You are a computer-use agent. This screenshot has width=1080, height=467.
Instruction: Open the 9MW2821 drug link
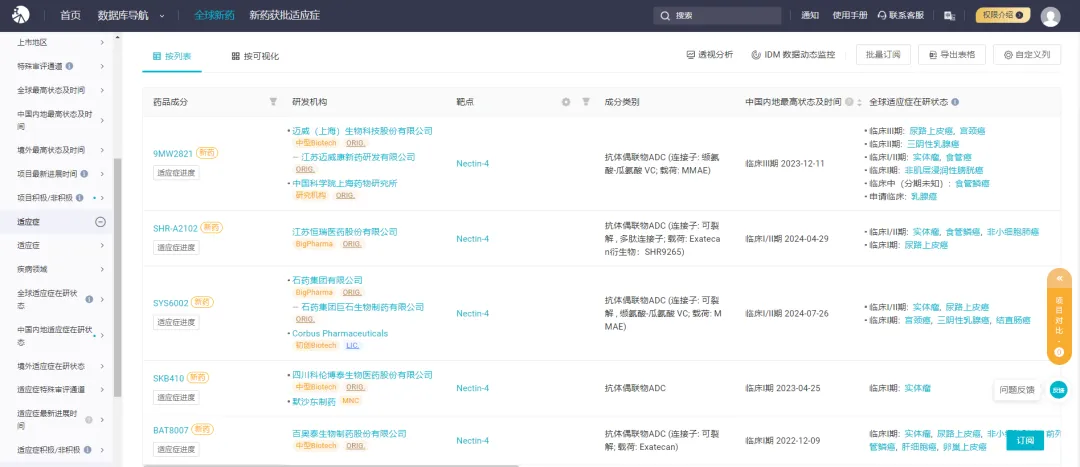[172, 154]
